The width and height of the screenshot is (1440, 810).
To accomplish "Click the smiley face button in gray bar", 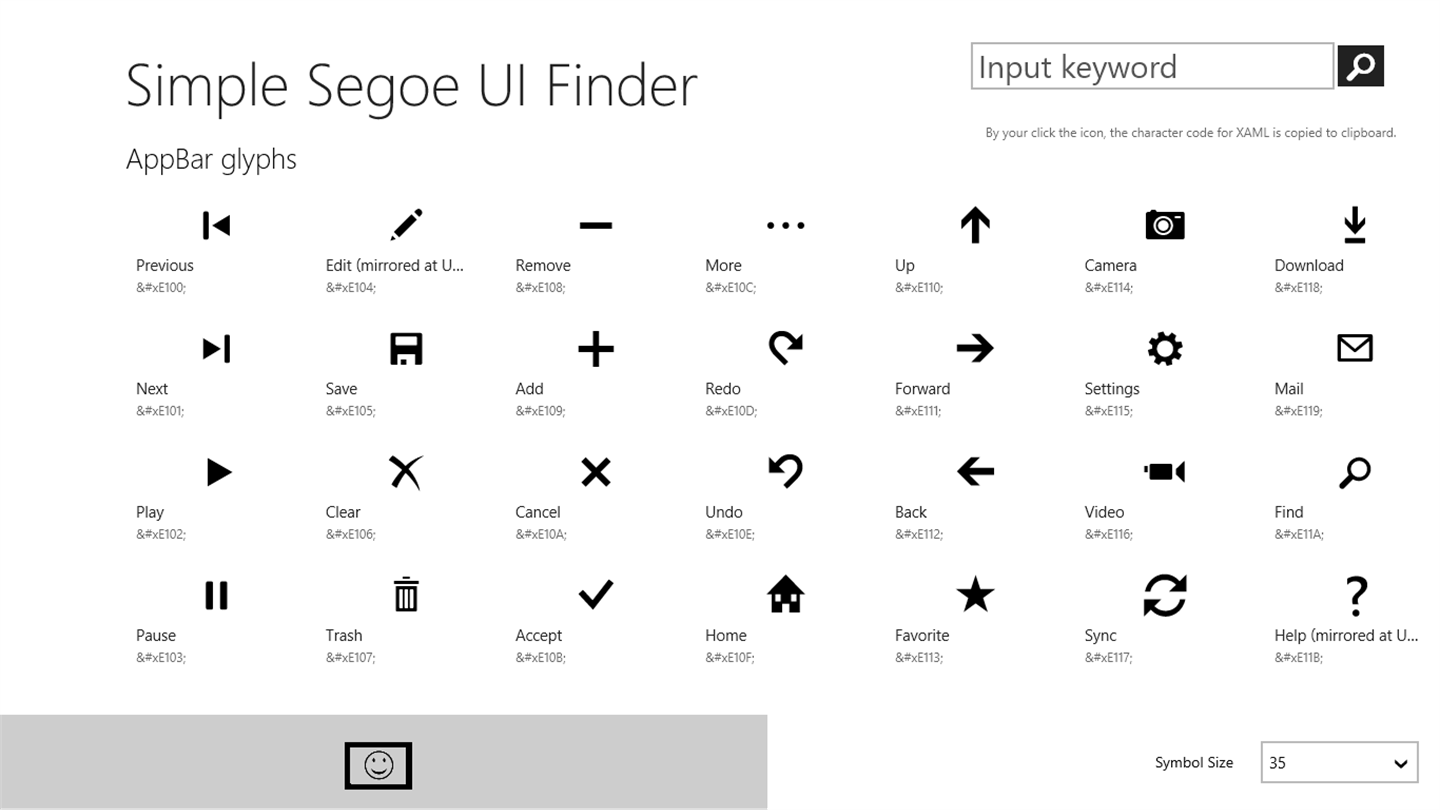I will tap(378, 766).
